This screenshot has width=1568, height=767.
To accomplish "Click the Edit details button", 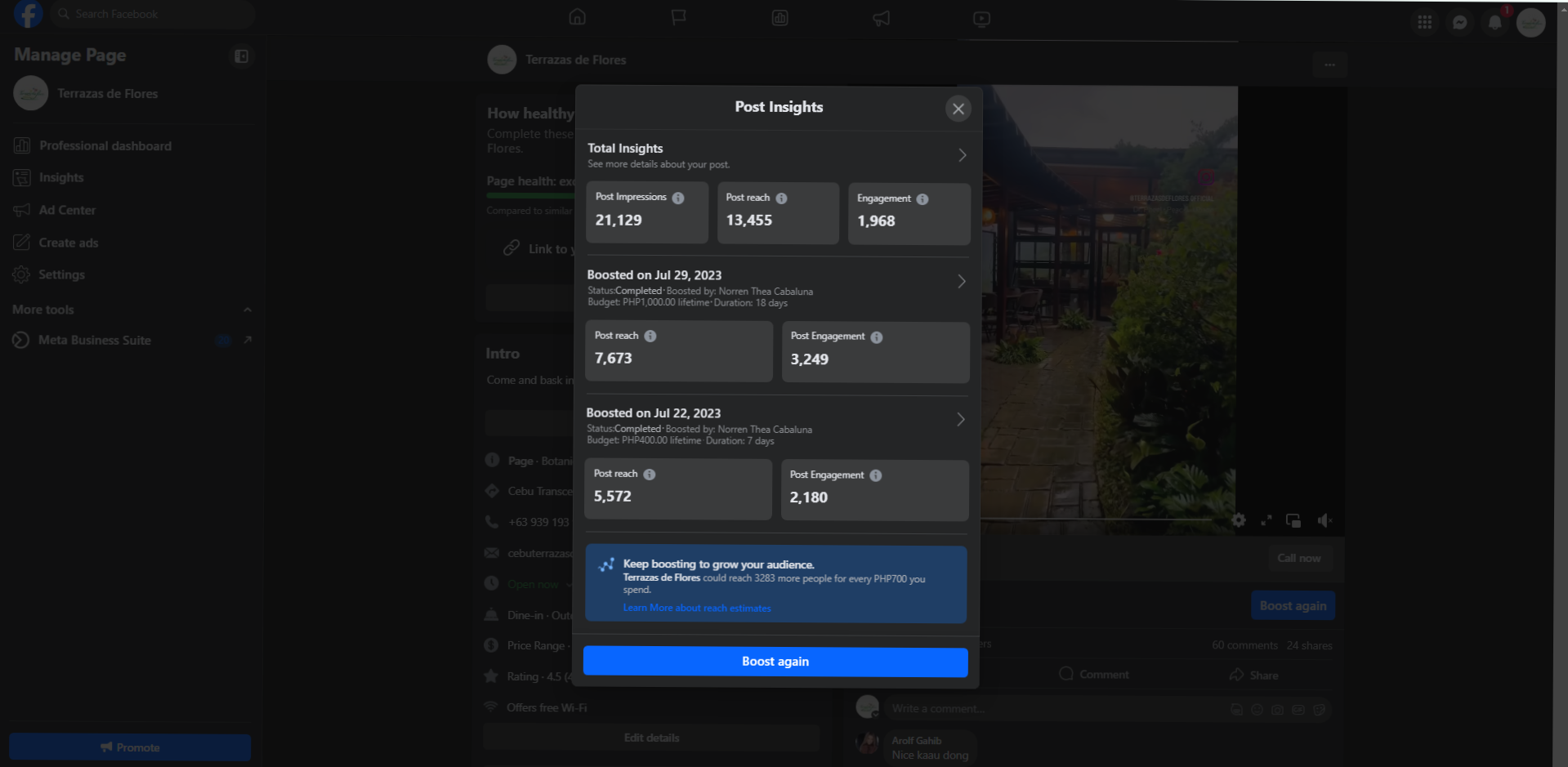I will click(x=651, y=738).
